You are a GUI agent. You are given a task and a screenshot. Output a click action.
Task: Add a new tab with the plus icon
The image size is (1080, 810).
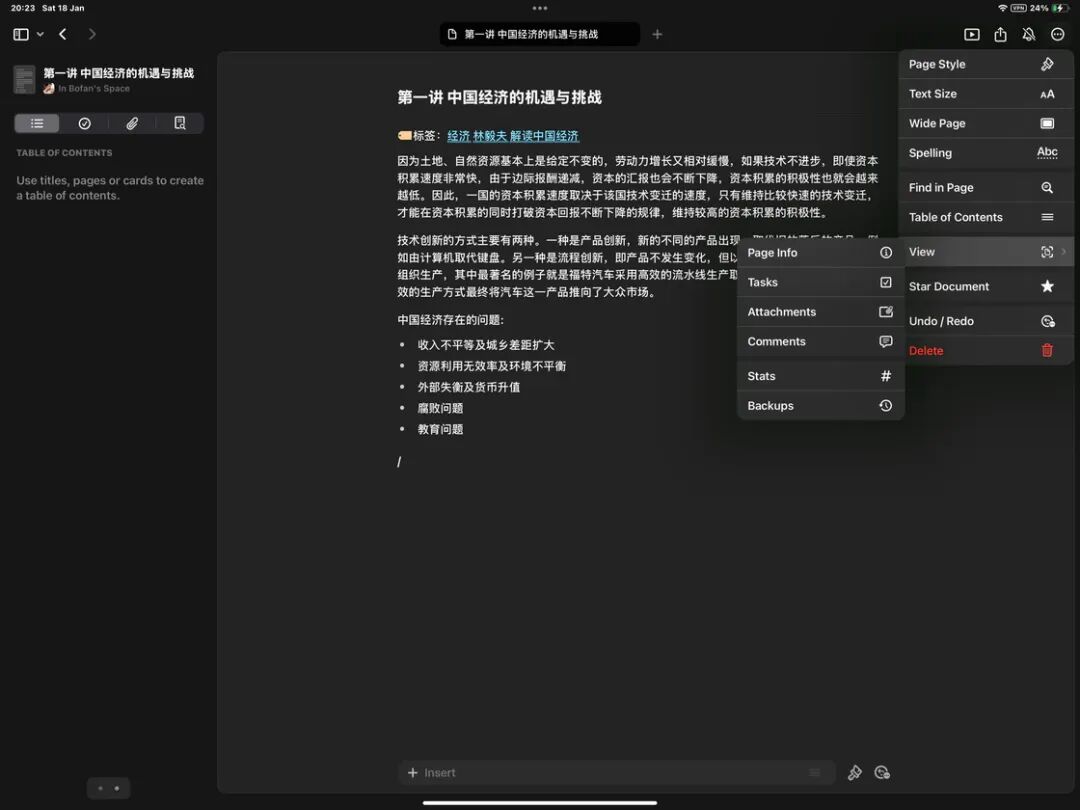(657, 34)
